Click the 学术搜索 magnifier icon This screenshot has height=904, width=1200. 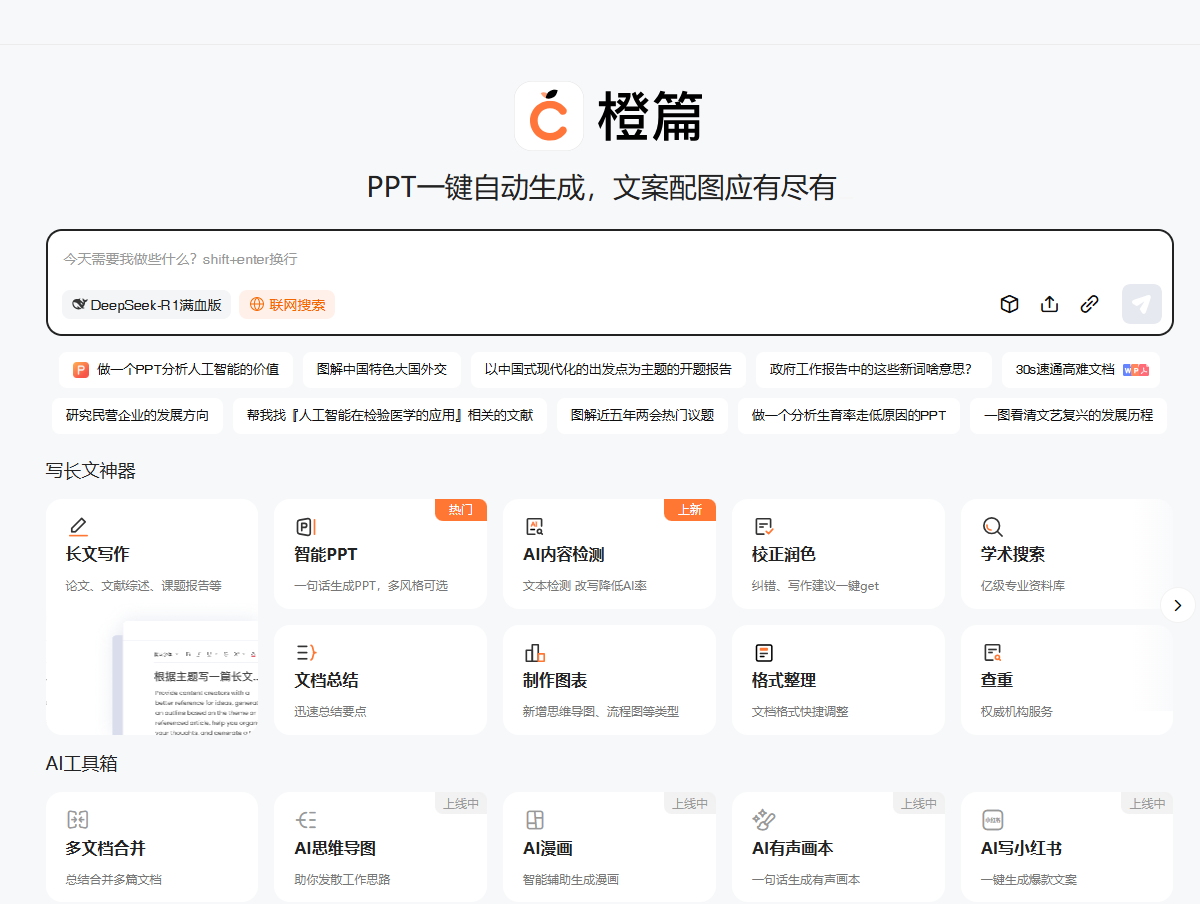(992, 527)
